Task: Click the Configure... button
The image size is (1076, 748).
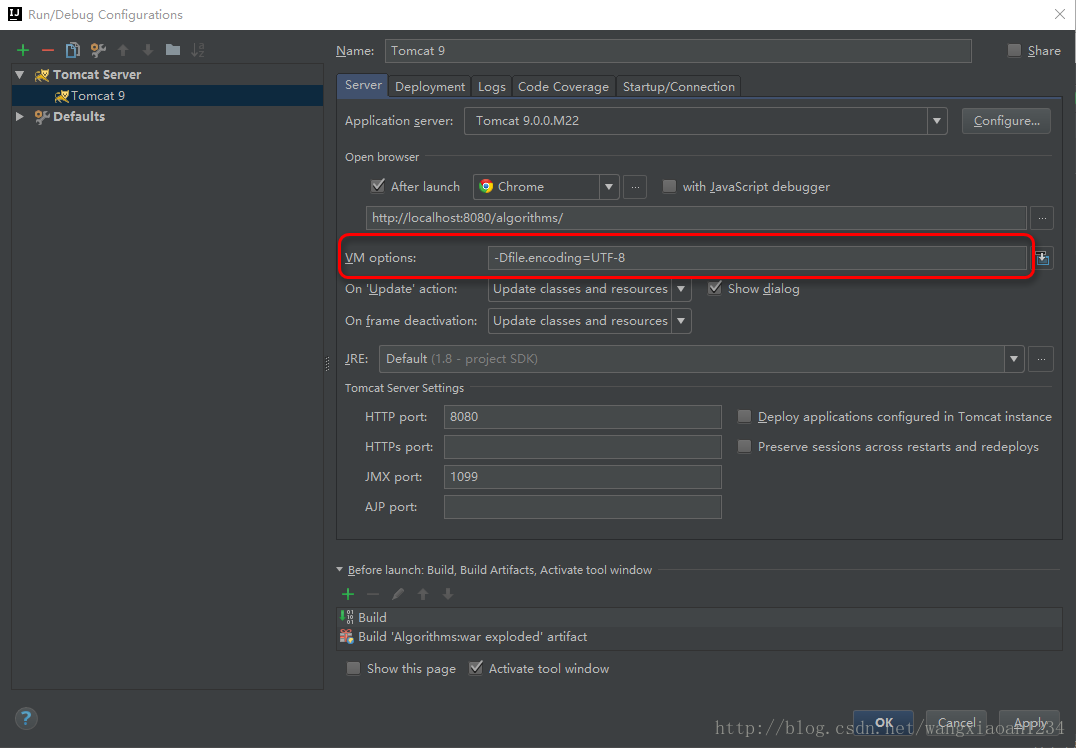Action: pyautogui.click(x=1006, y=121)
